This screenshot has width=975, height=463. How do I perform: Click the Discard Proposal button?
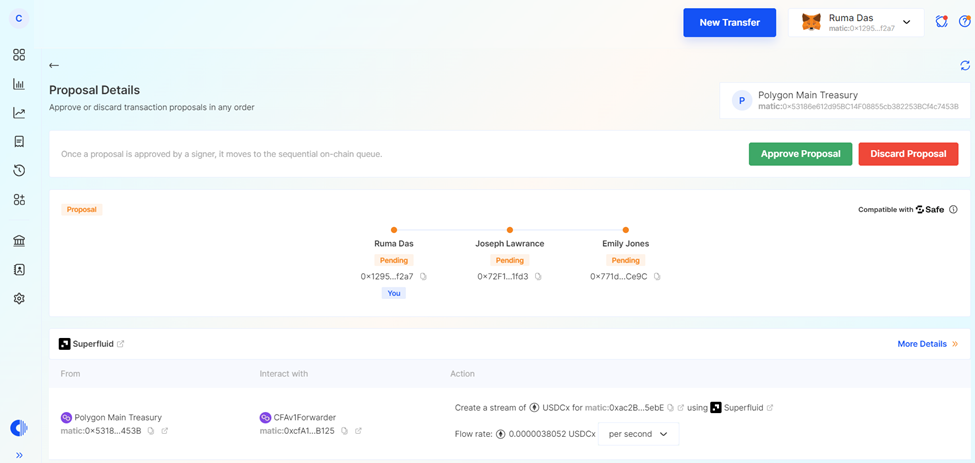click(908, 154)
